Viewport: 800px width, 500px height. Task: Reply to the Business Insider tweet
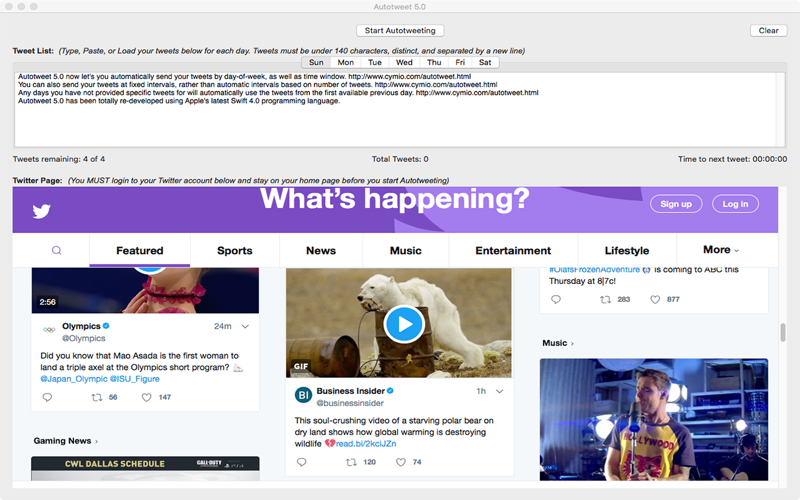[302, 462]
